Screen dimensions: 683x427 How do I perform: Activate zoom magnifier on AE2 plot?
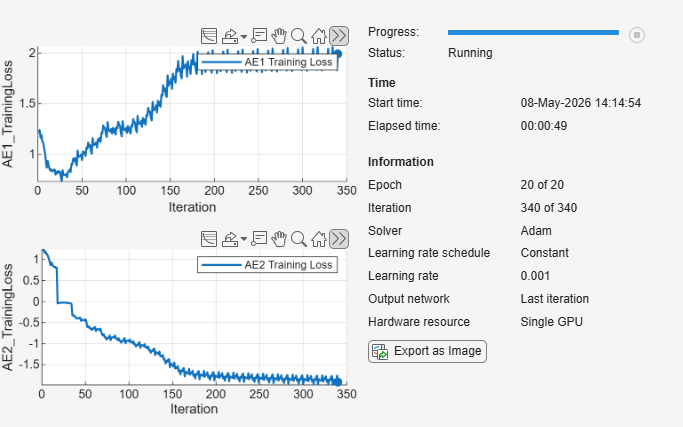(299, 239)
